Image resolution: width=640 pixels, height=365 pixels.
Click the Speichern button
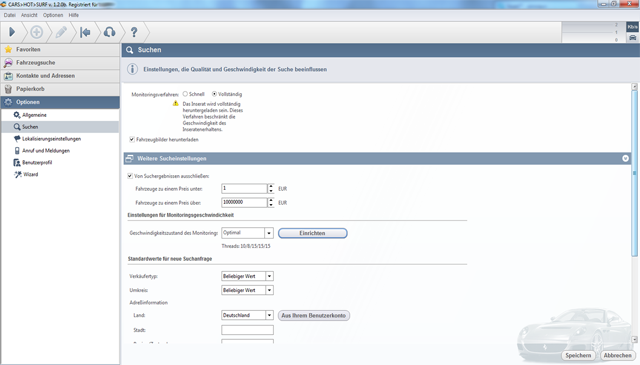[x=578, y=355]
